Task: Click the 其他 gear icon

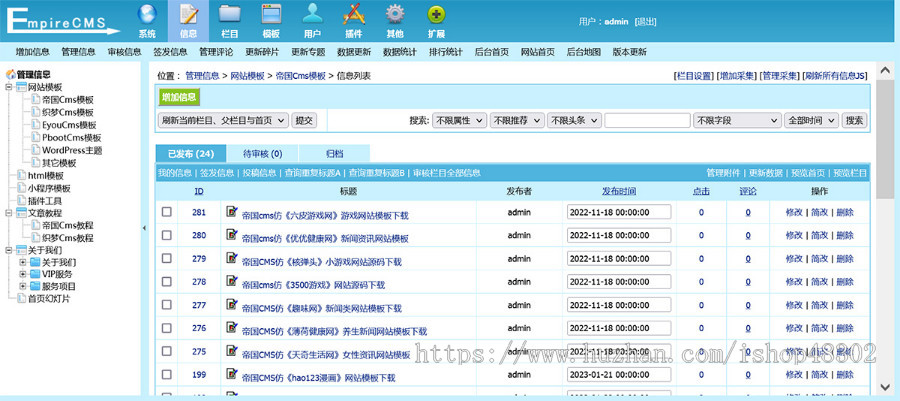Action: click(x=394, y=14)
